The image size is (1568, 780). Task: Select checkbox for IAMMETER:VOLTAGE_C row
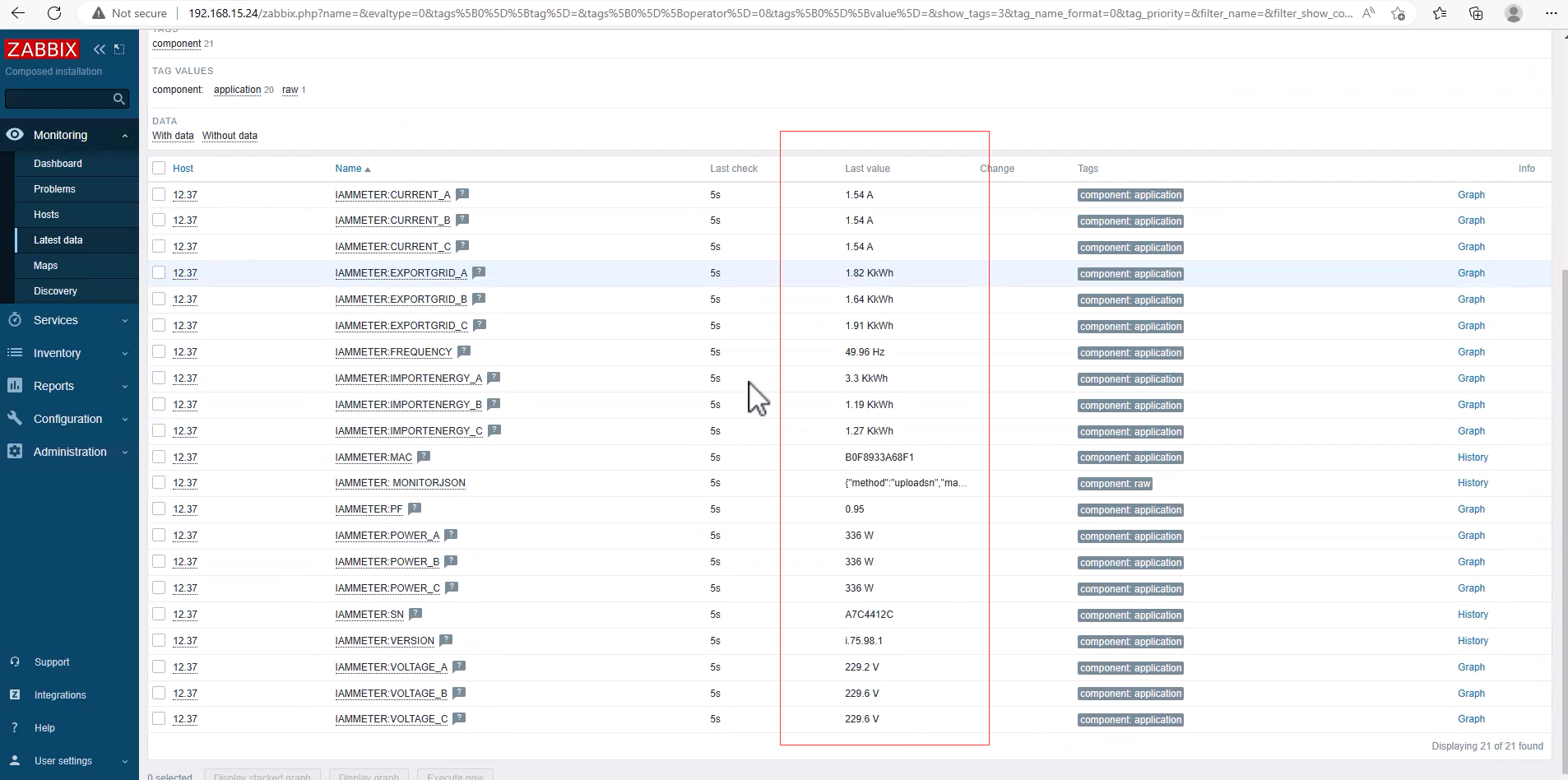pyautogui.click(x=159, y=718)
